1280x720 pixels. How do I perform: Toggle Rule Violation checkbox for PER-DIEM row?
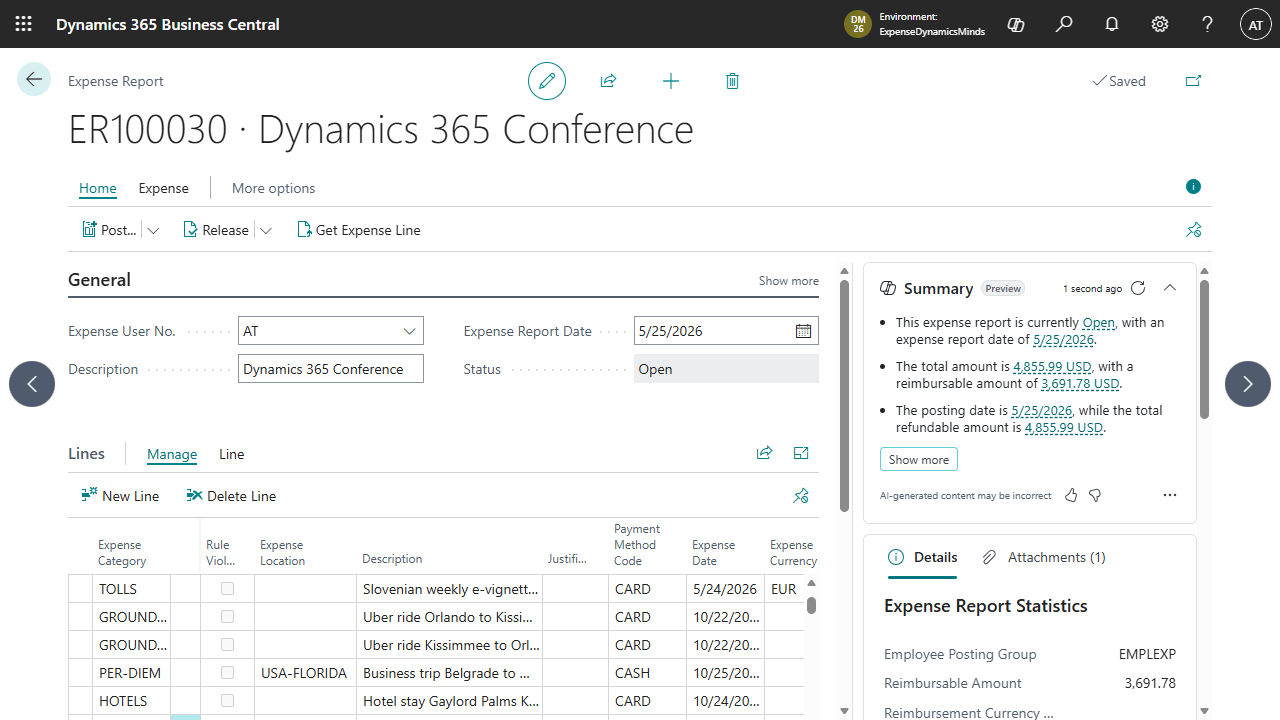click(227, 673)
